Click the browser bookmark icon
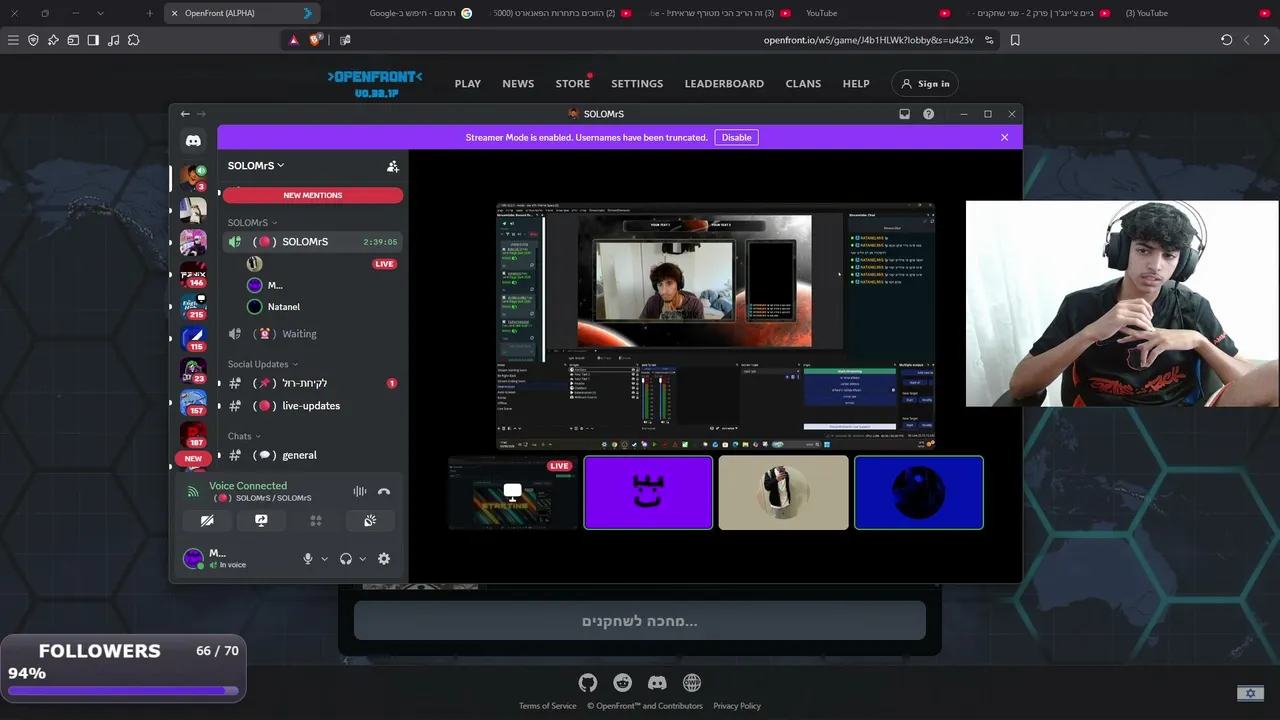Image resolution: width=1280 pixels, height=720 pixels. [x=1015, y=40]
